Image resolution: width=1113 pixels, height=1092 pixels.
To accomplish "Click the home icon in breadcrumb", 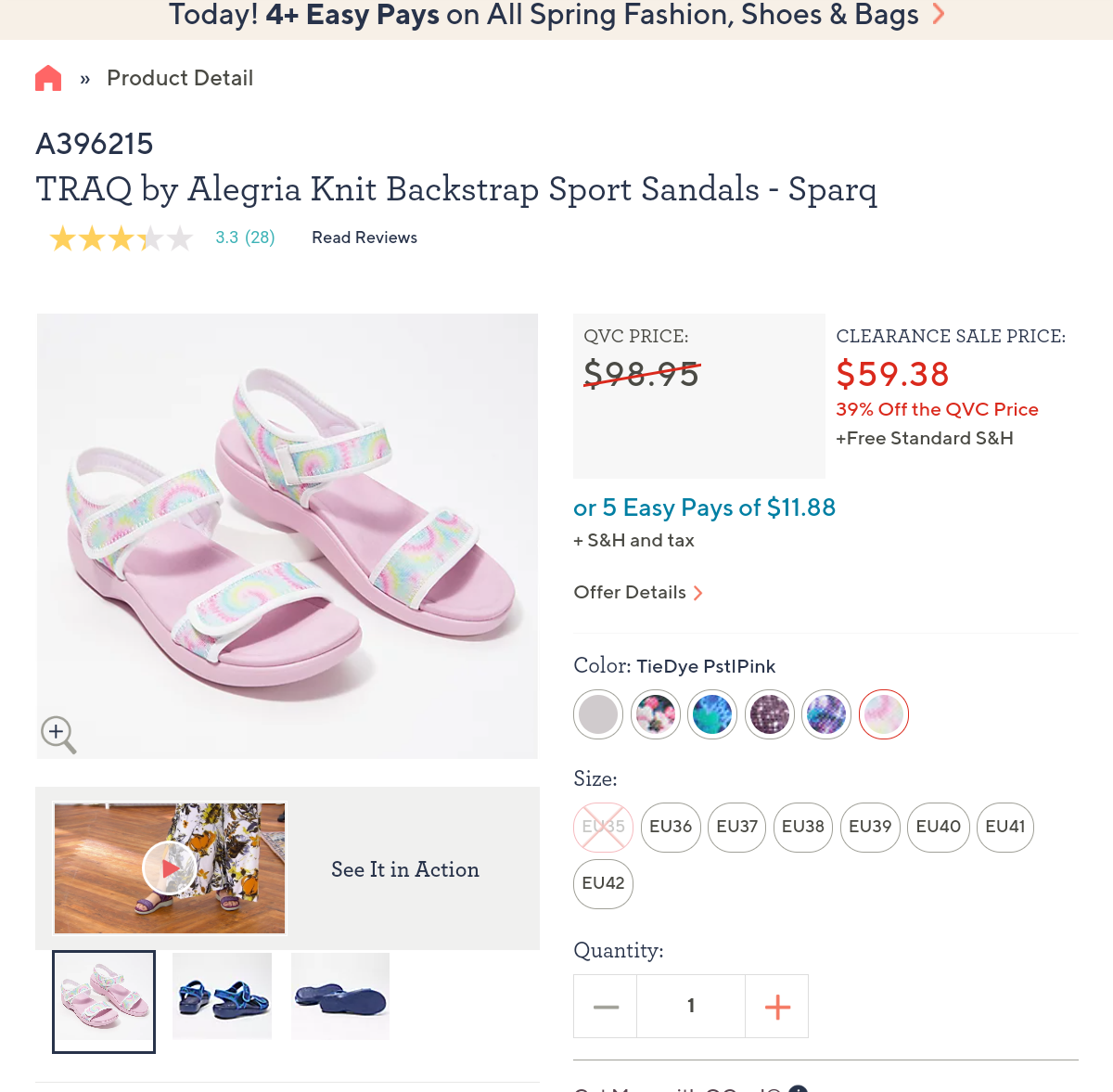I will (x=48, y=78).
